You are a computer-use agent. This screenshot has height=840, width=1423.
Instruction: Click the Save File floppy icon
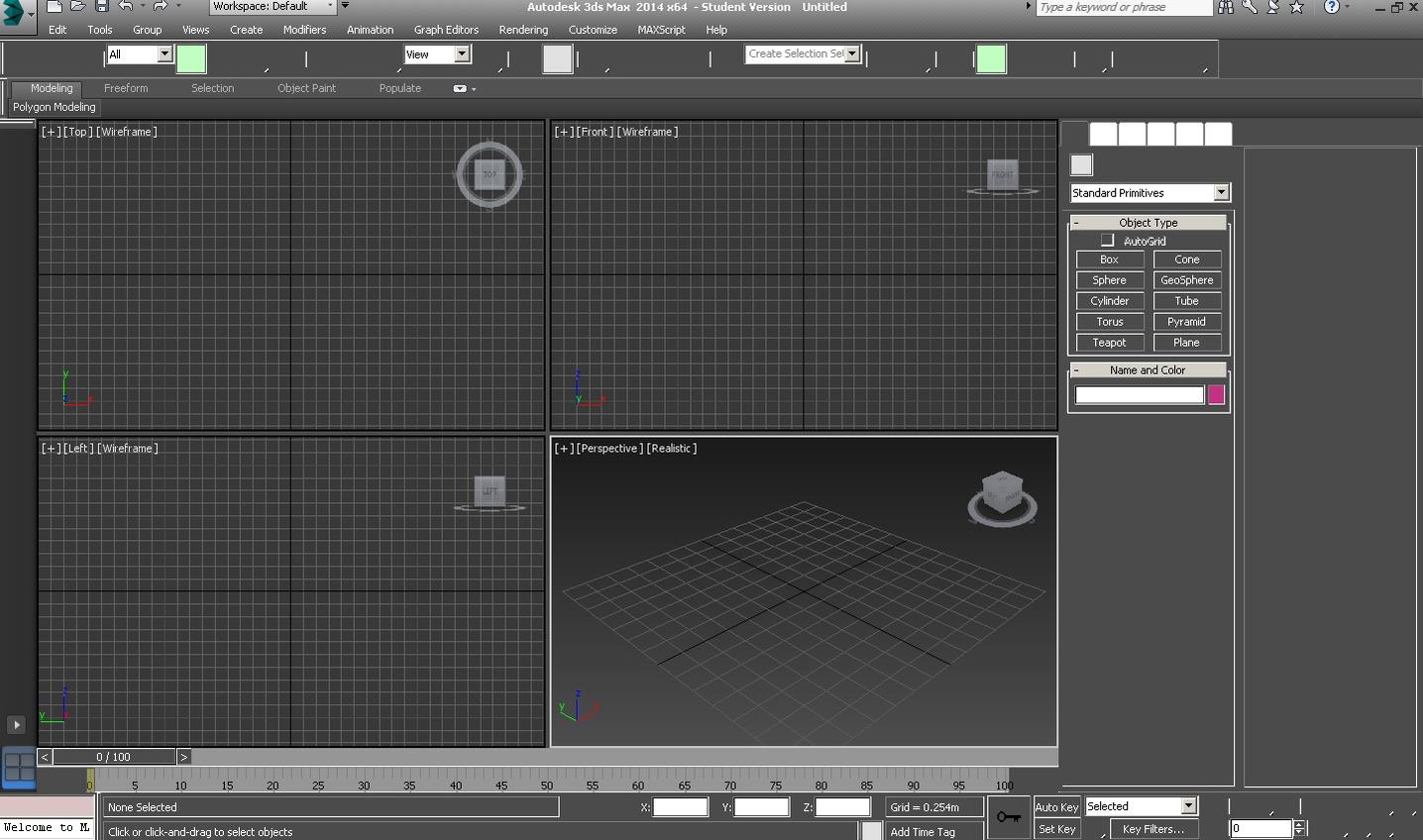(x=101, y=7)
